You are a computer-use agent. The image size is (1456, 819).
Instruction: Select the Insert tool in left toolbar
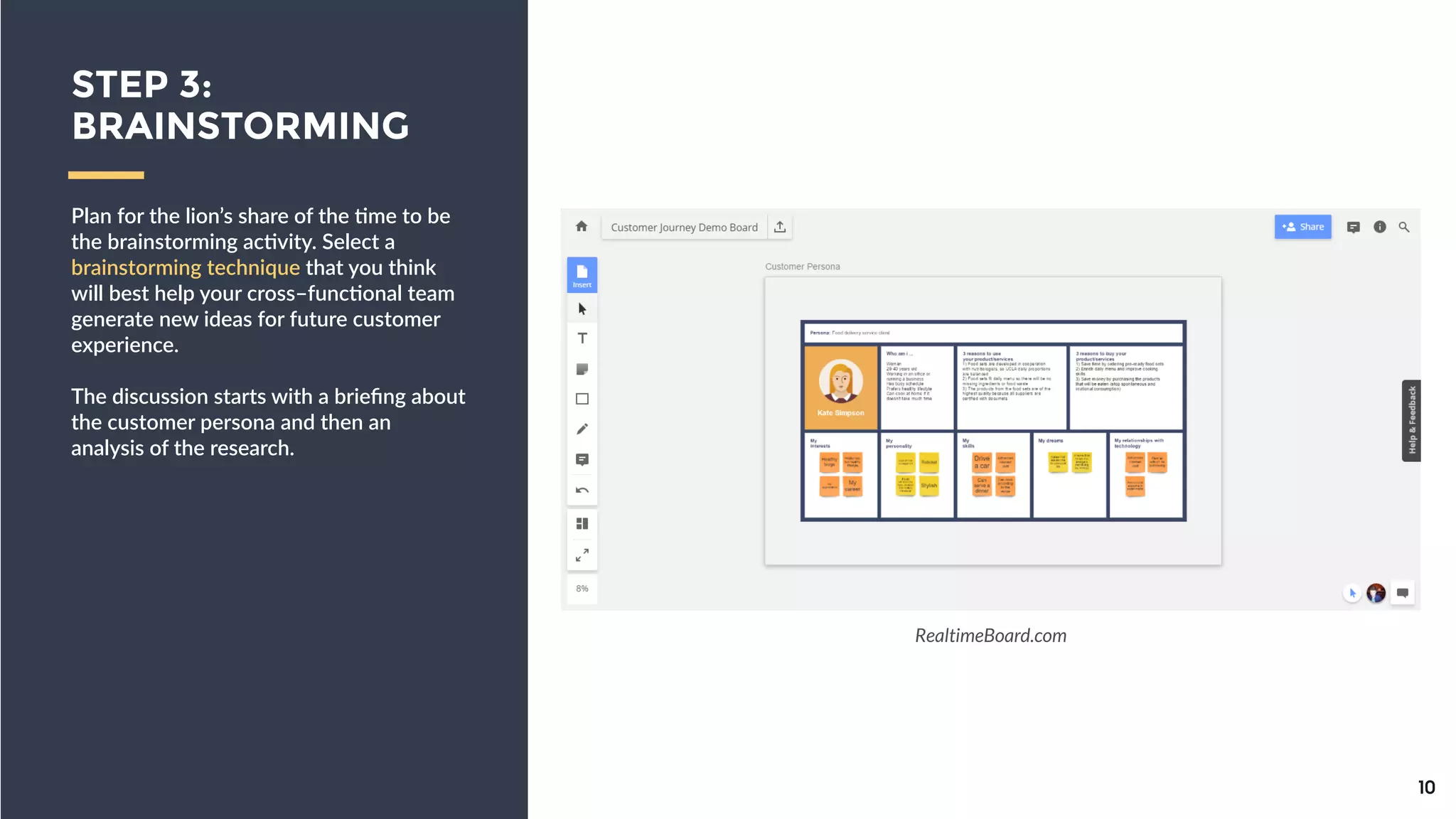582,274
